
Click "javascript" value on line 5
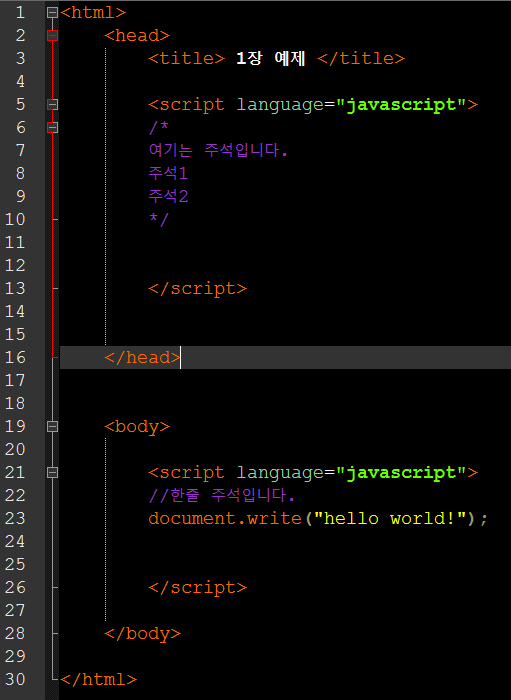[402, 104]
